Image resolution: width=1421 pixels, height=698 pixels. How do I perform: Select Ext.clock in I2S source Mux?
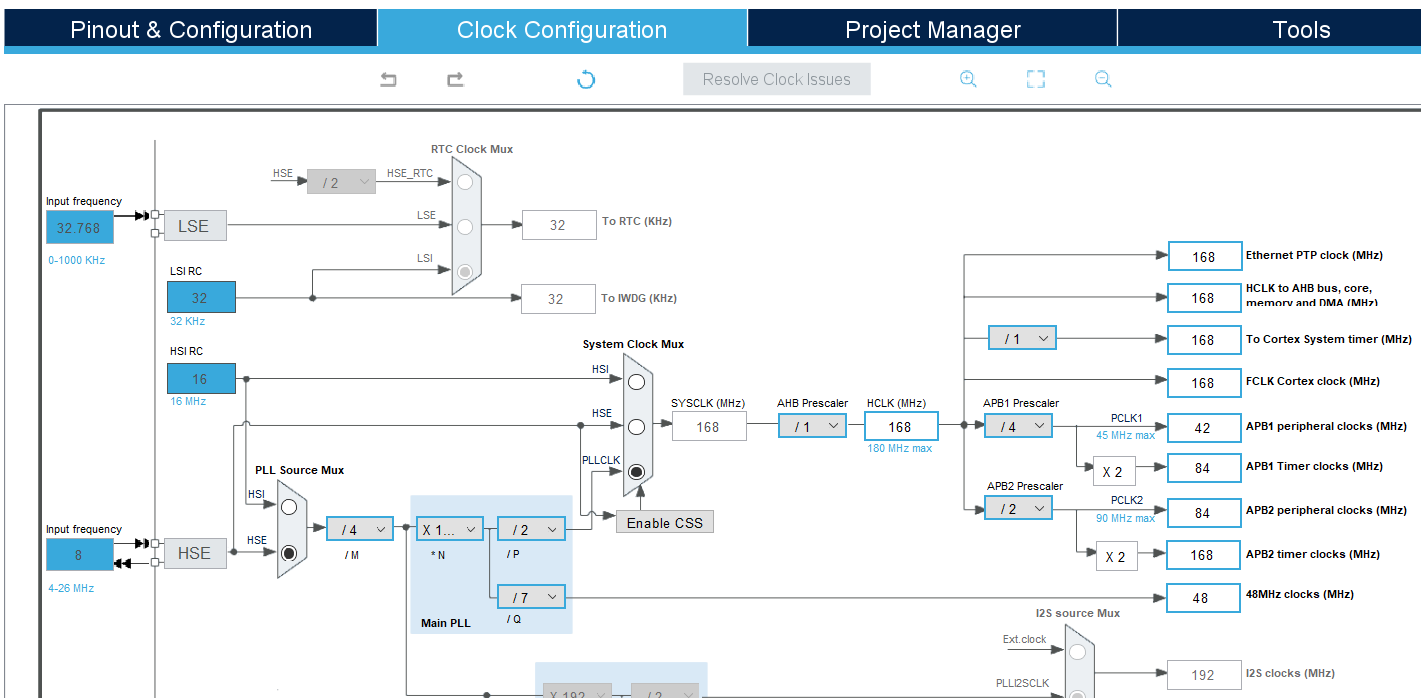tap(1077, 652)
